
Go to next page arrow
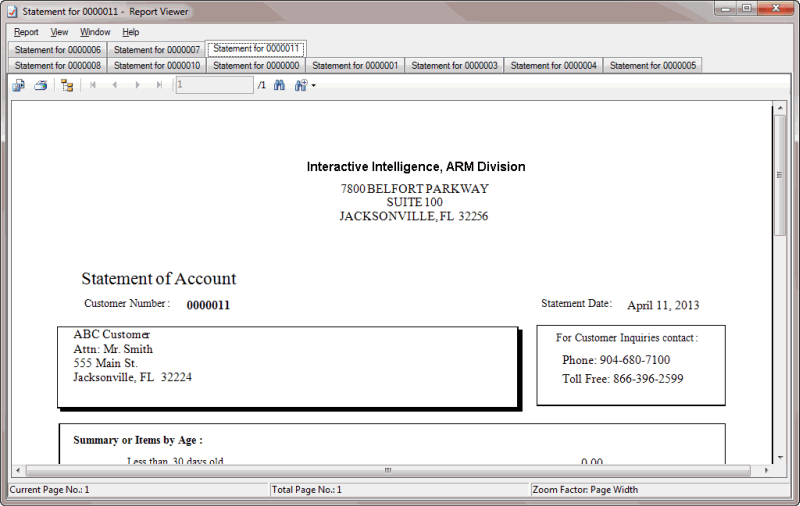tap(137, 86)
